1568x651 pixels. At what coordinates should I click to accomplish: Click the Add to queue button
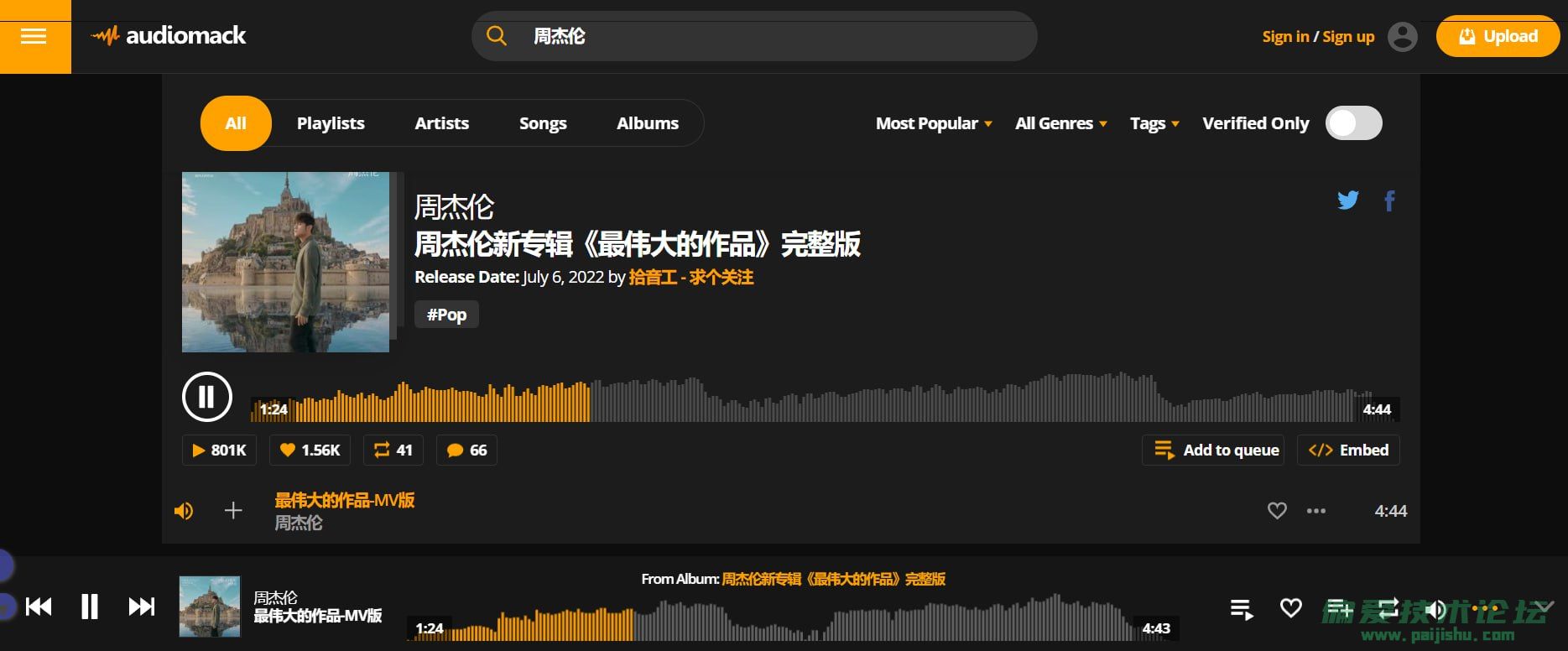point(1212,450)
